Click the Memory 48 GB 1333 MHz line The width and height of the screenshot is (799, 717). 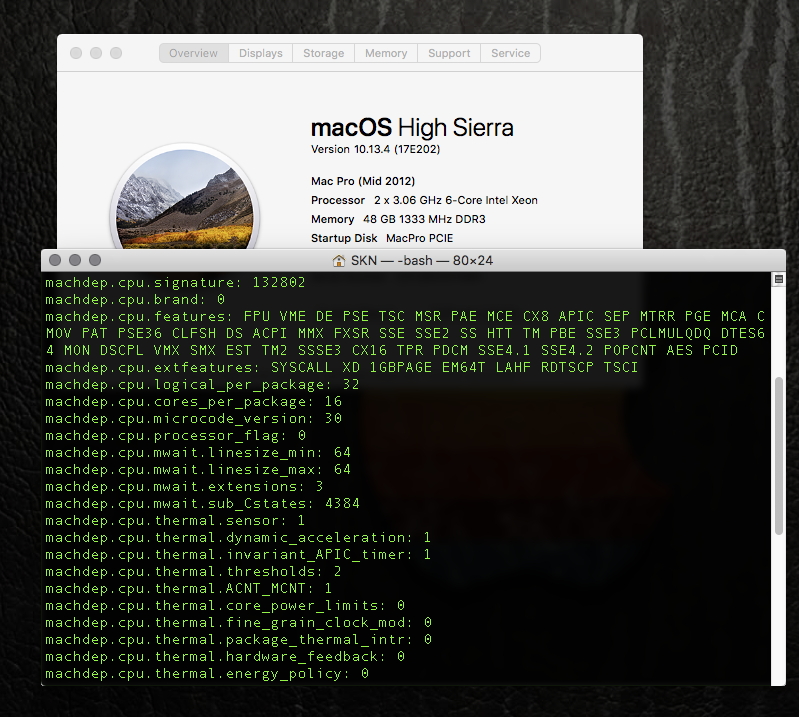pyautogui.click(x=398, y=219)
